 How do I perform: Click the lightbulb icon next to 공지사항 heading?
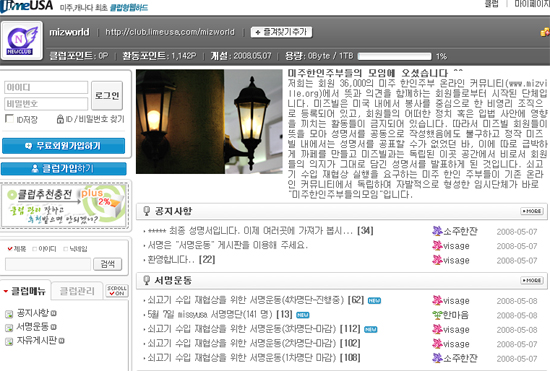tap(146, 211)
